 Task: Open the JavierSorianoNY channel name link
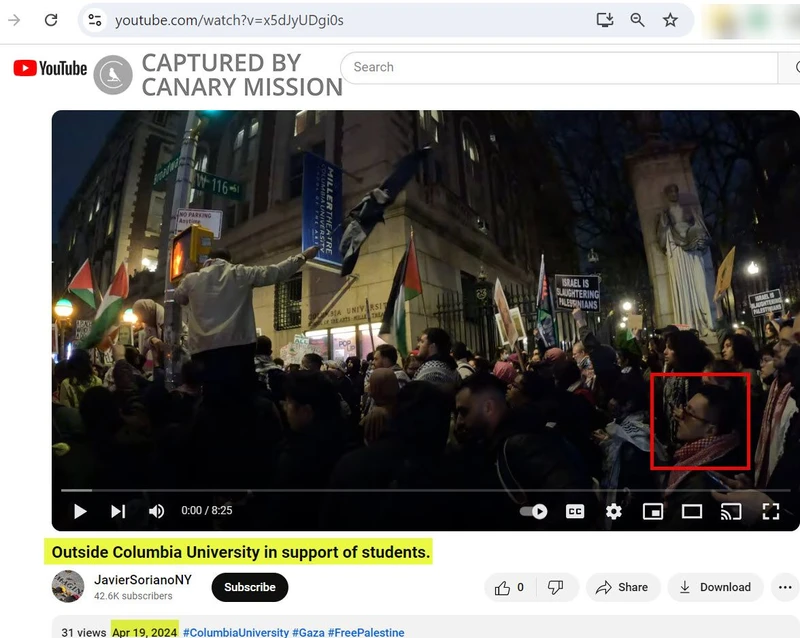142,580
